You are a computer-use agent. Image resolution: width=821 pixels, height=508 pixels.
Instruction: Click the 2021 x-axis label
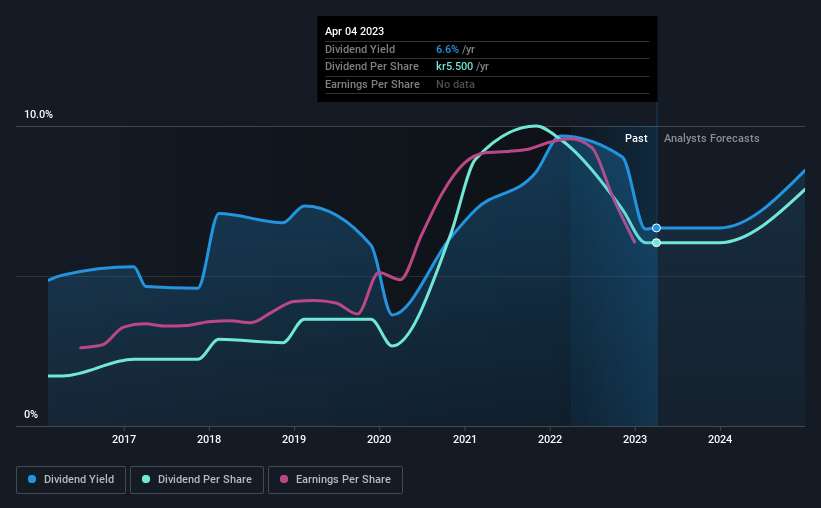(x=464, y=439)
